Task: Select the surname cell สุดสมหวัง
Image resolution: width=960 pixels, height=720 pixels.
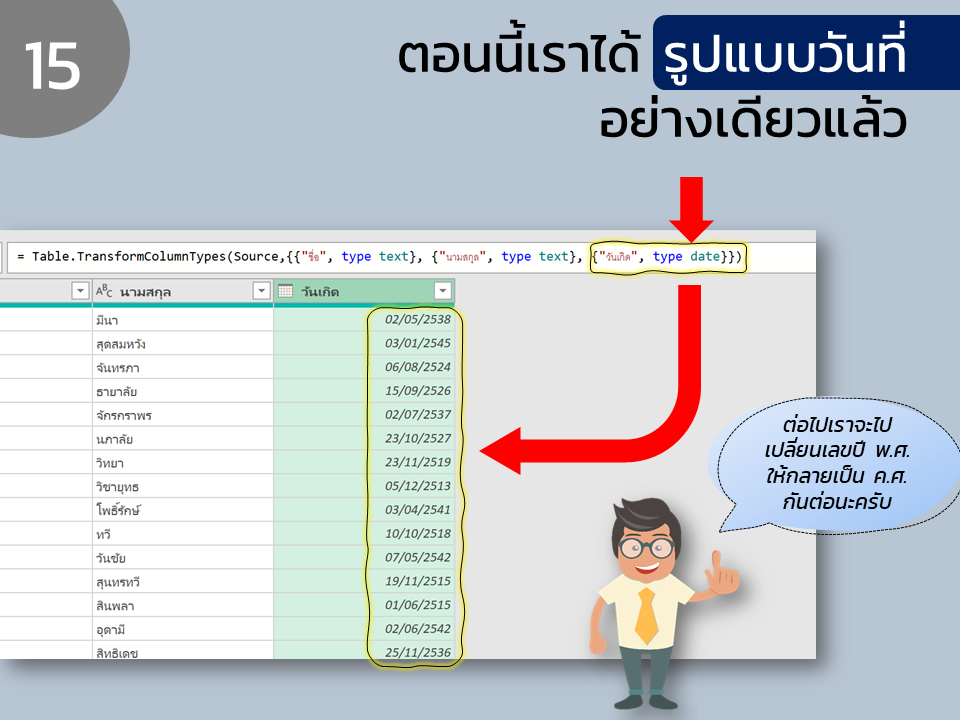Action: click(182, 343)
